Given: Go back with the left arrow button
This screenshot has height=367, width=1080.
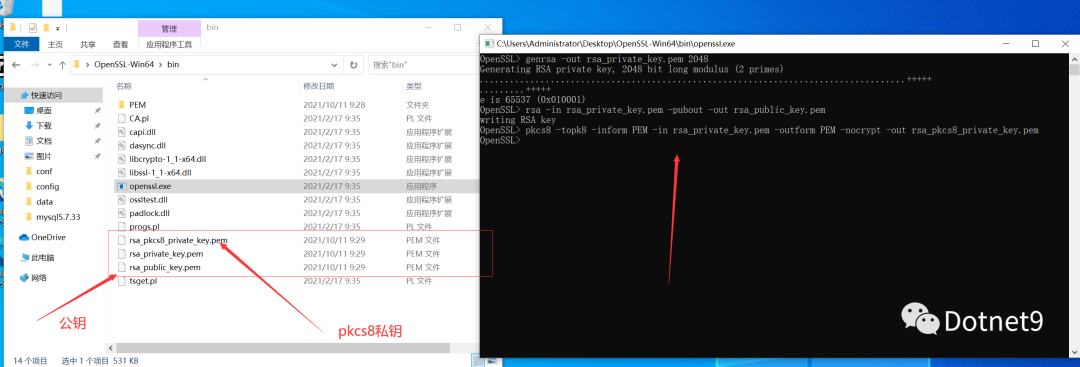Looking at the screenshot, I should click(x=17, y=65).
